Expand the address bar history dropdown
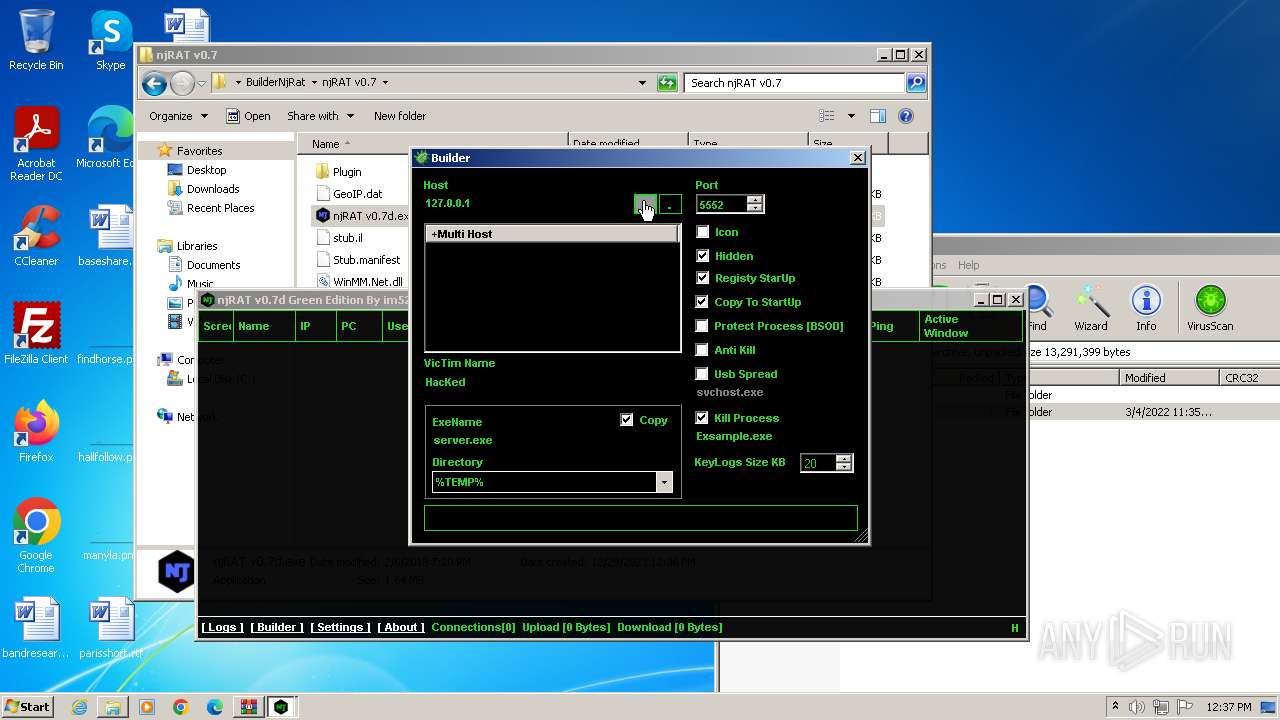The image size is (1280, 720). pyautogui.click(x=642, y=83)
